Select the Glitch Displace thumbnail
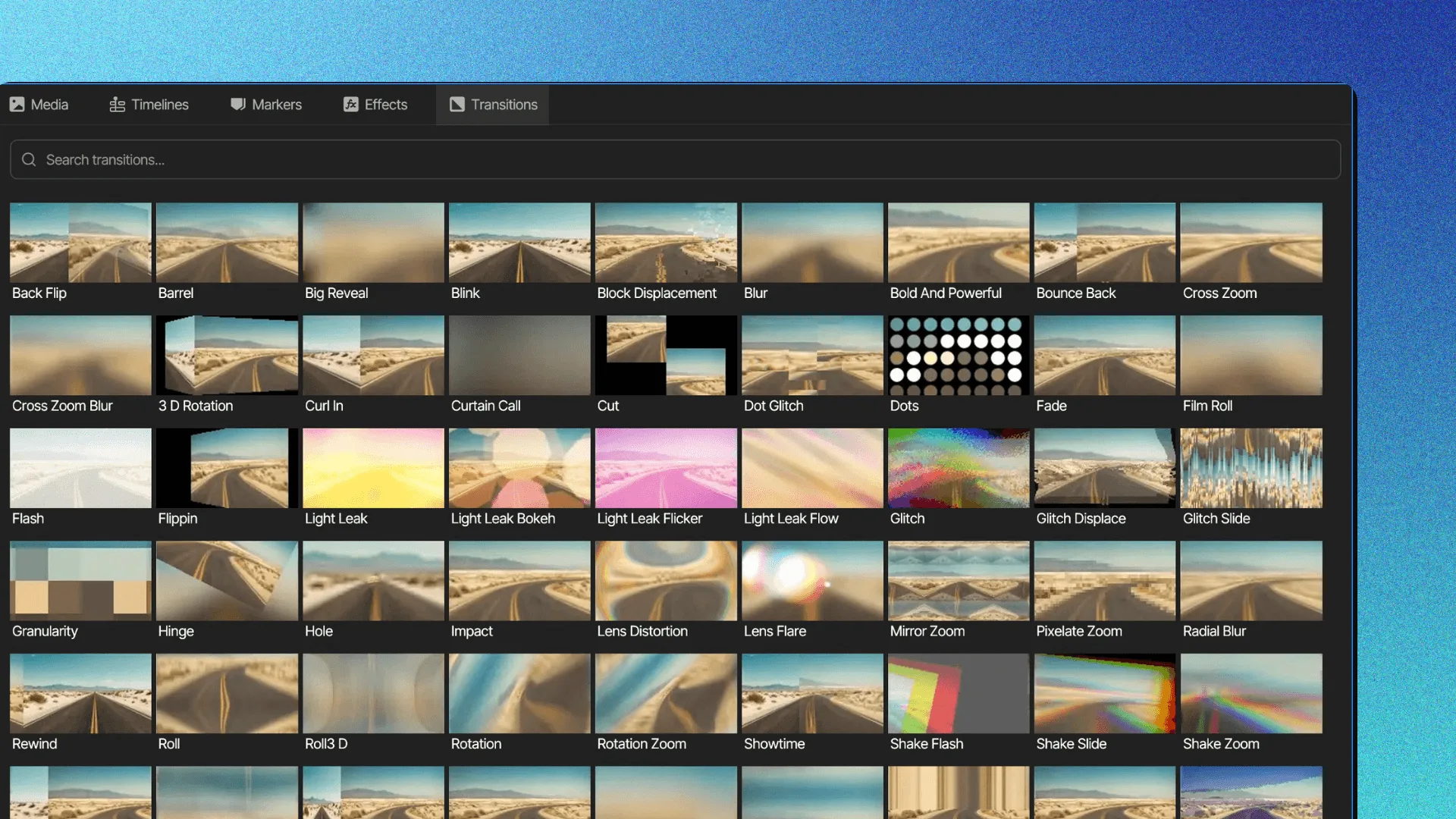This screenshot has width=1456, height=819. [1105, 468]
